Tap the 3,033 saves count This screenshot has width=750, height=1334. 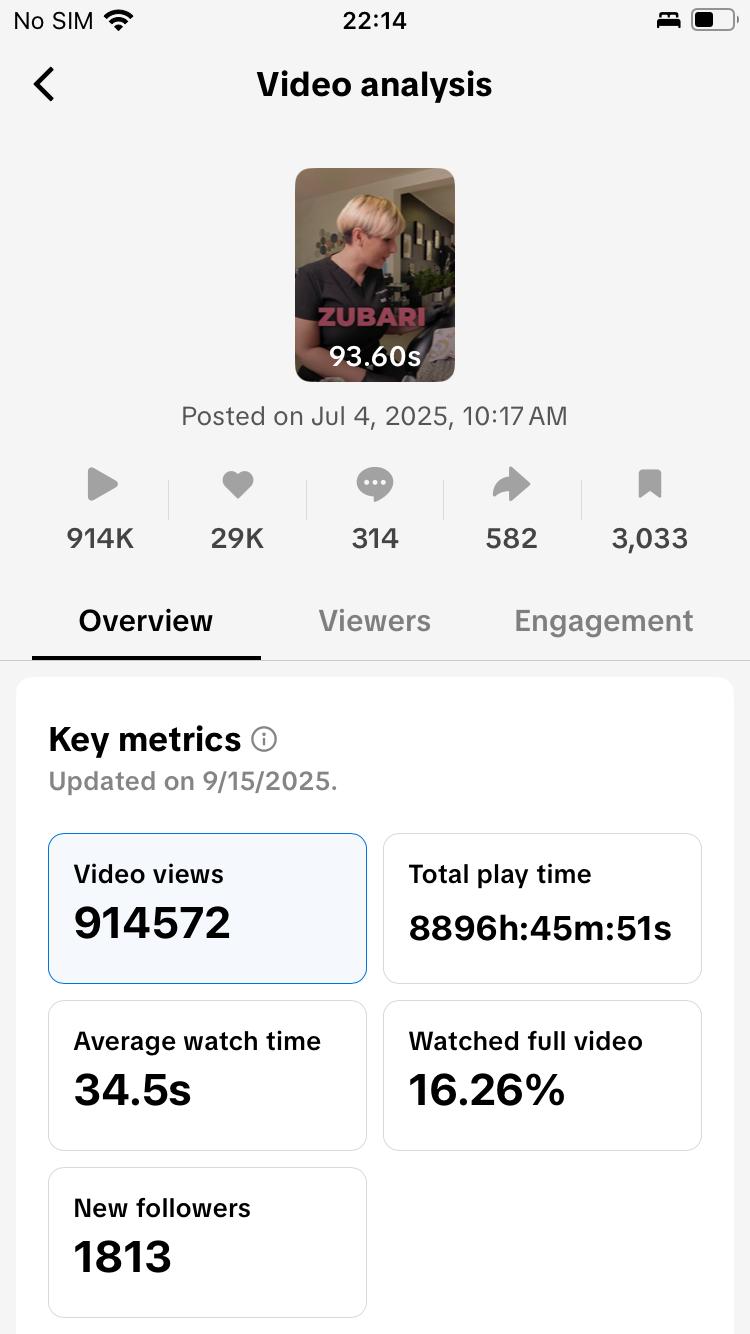coord(650,539)
